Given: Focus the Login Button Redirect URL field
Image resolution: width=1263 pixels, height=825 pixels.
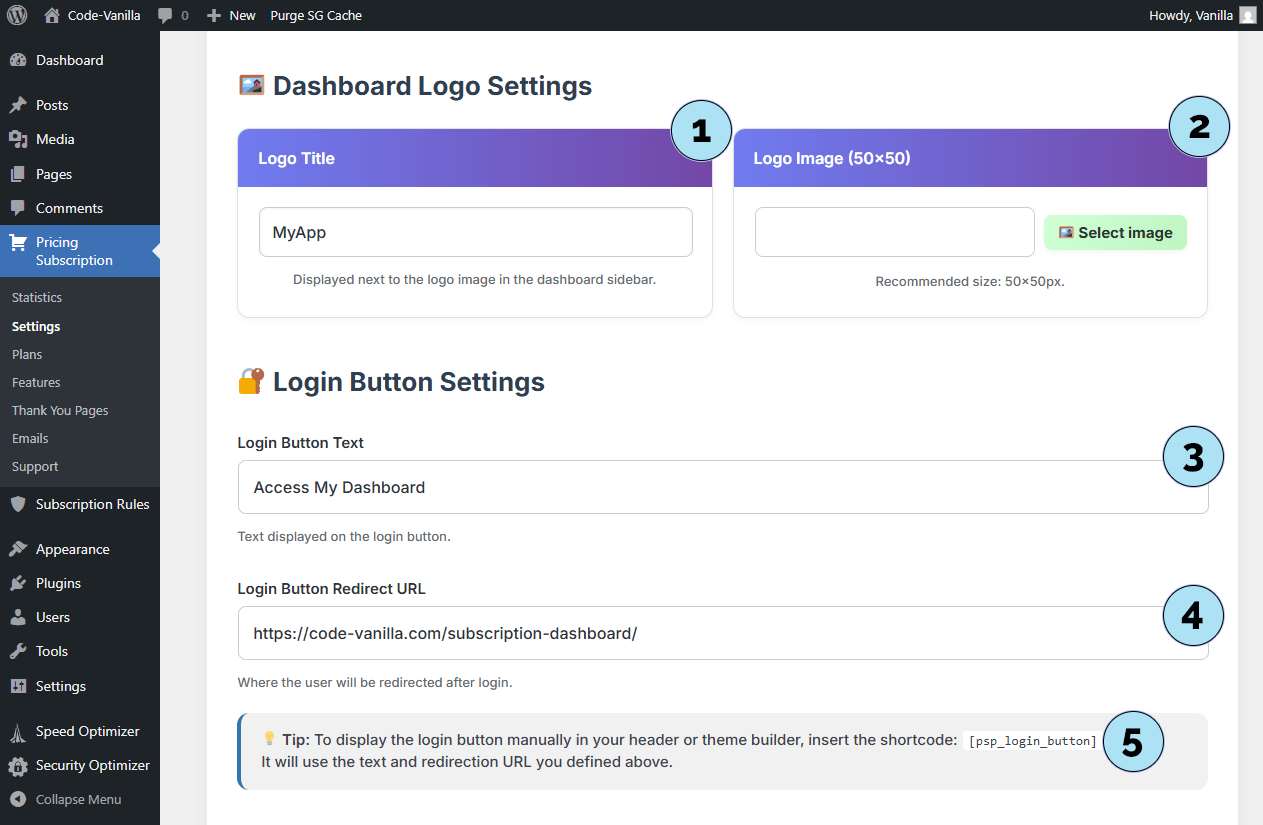Looking at the screenshot, I should [700, 633].
